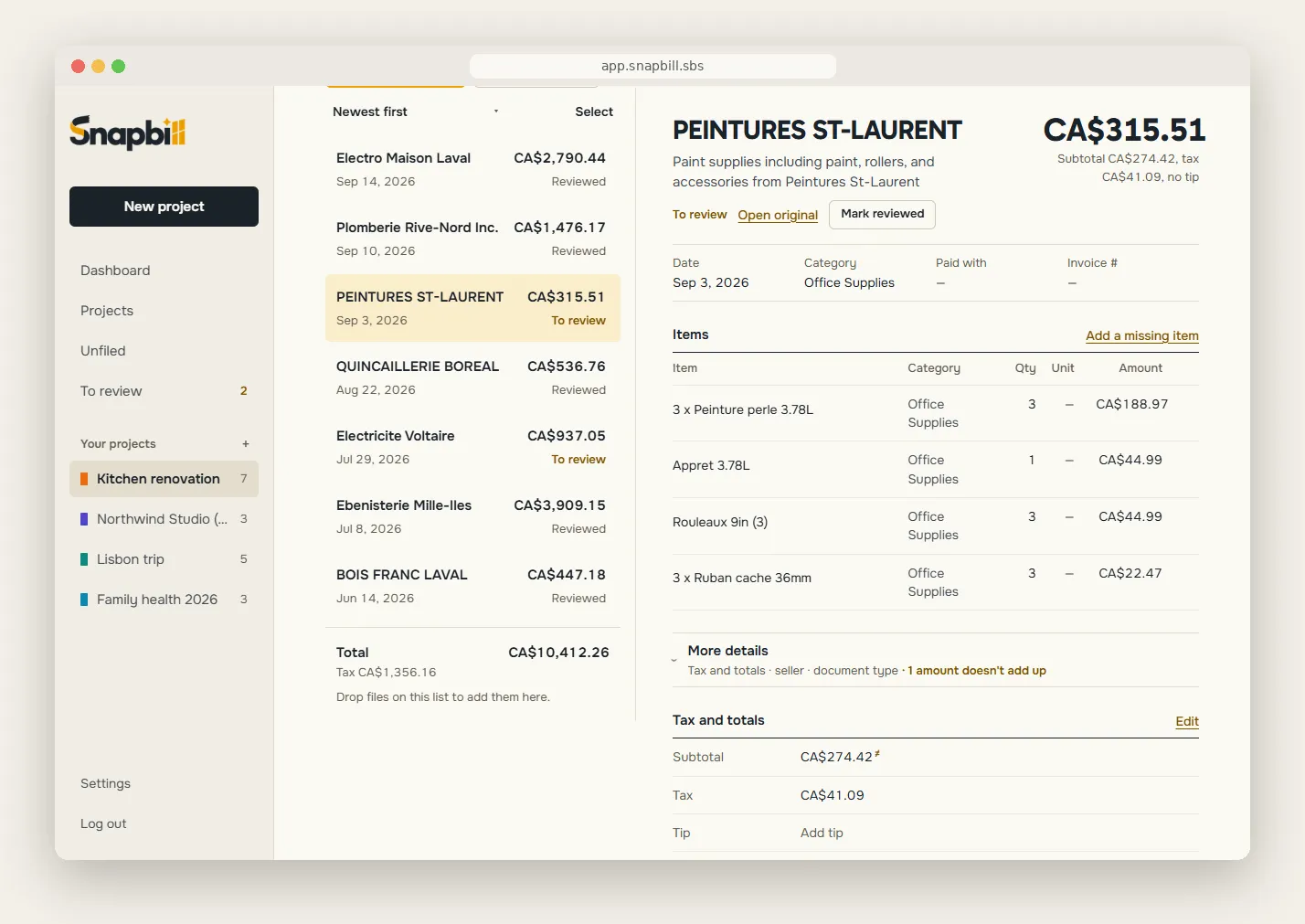The width and height of the screenshot is (1305, 924).
Task: Click the subtotal mismatch warning marker
Action: (877, 754)
